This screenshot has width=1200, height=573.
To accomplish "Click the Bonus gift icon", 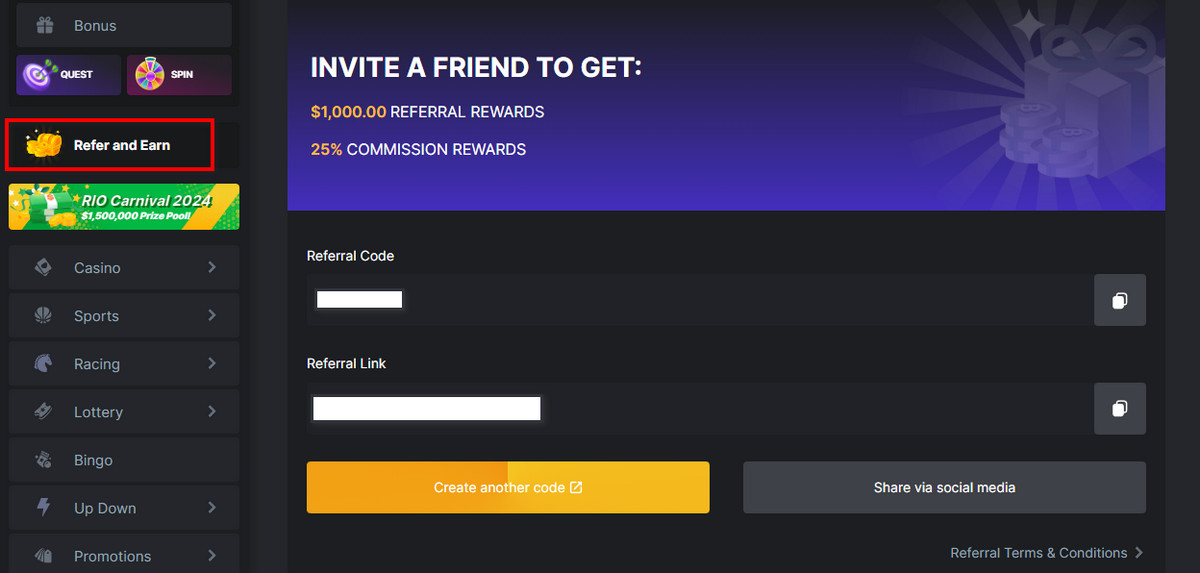I will 44,25.
